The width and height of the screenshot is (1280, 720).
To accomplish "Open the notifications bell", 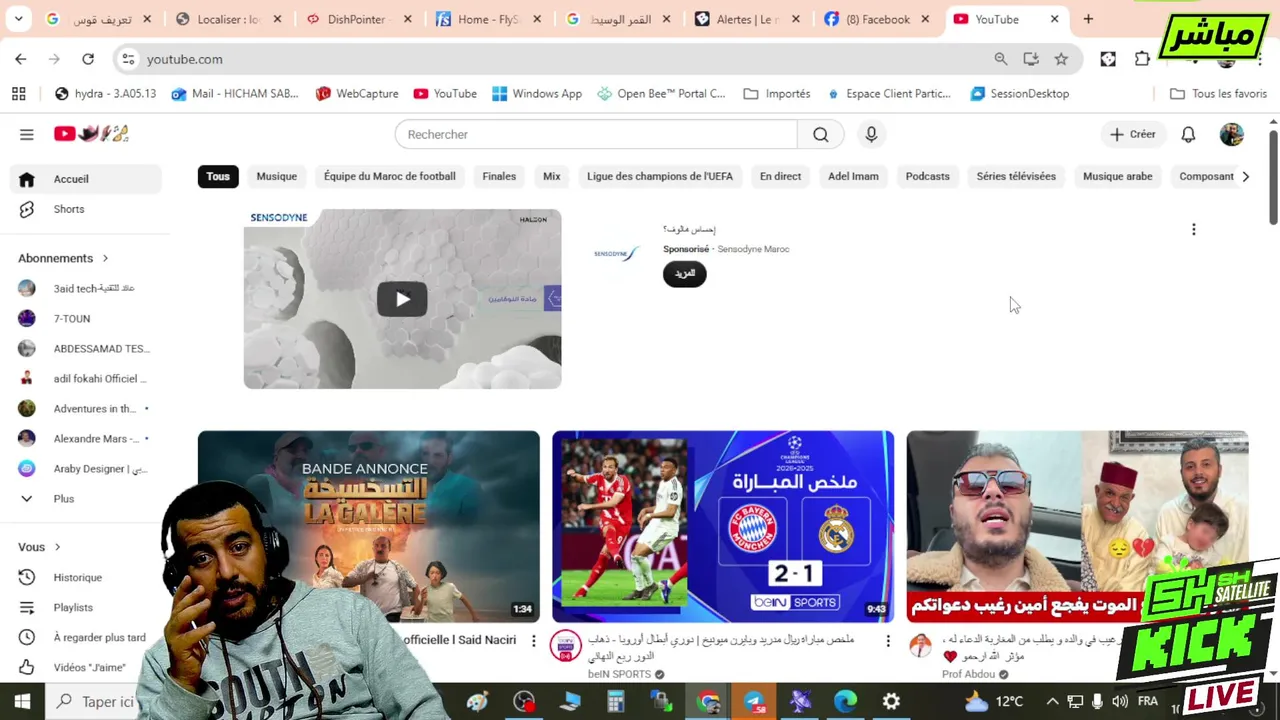I will tap(1188, 134).
